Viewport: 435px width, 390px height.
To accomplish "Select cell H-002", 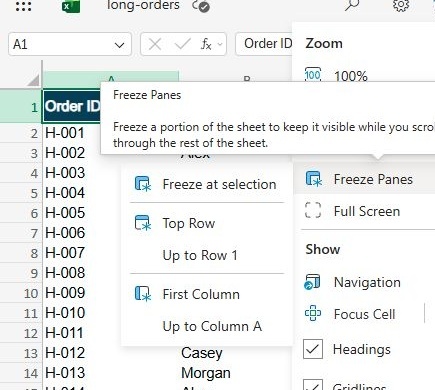I will point(72,153).
